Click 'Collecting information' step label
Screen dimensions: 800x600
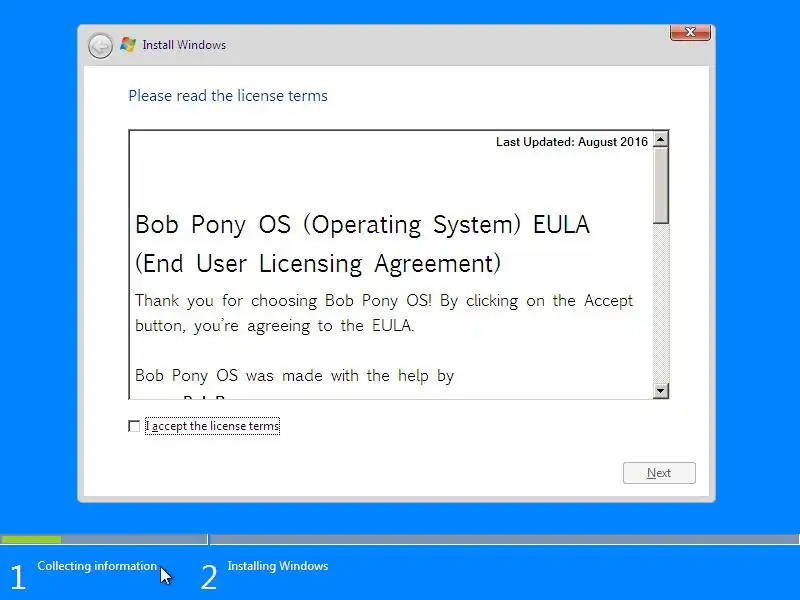tap(97, 566)
